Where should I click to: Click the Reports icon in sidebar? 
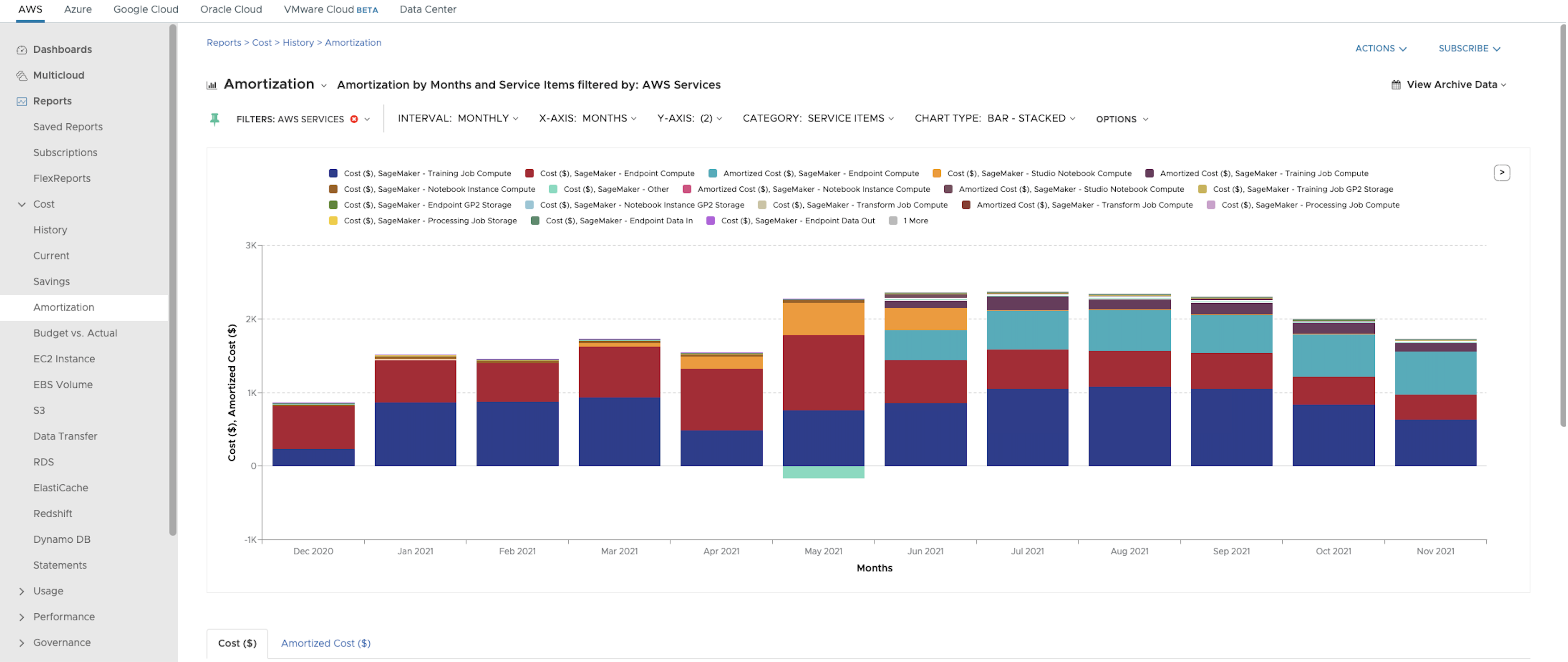(x=21, y=101)
